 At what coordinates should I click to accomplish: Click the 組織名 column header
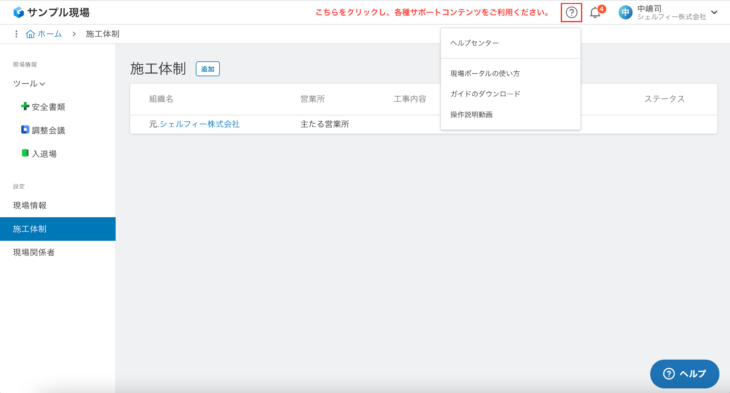[161, 99]
